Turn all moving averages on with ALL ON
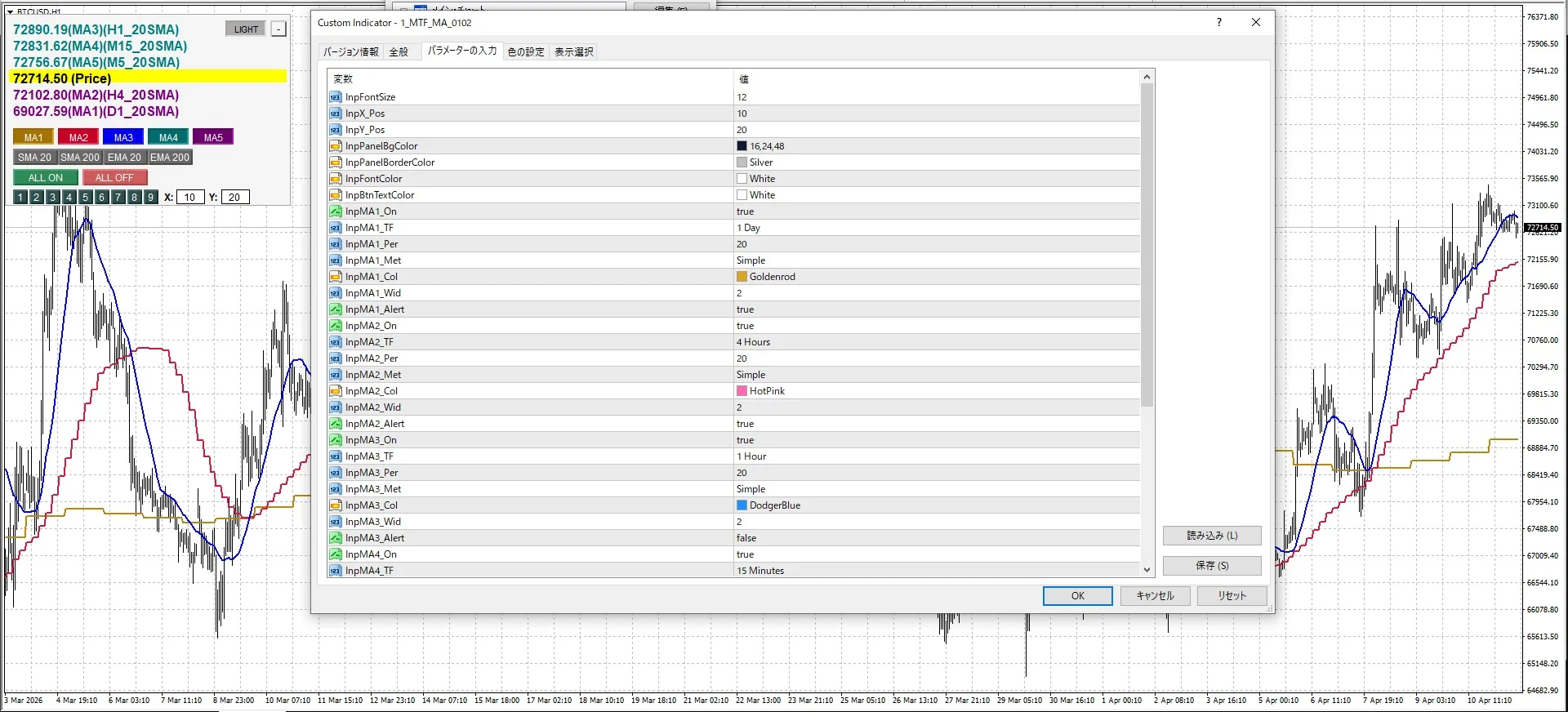The image size is (1568, 712). pyautogui.click(x=46, y=177)
